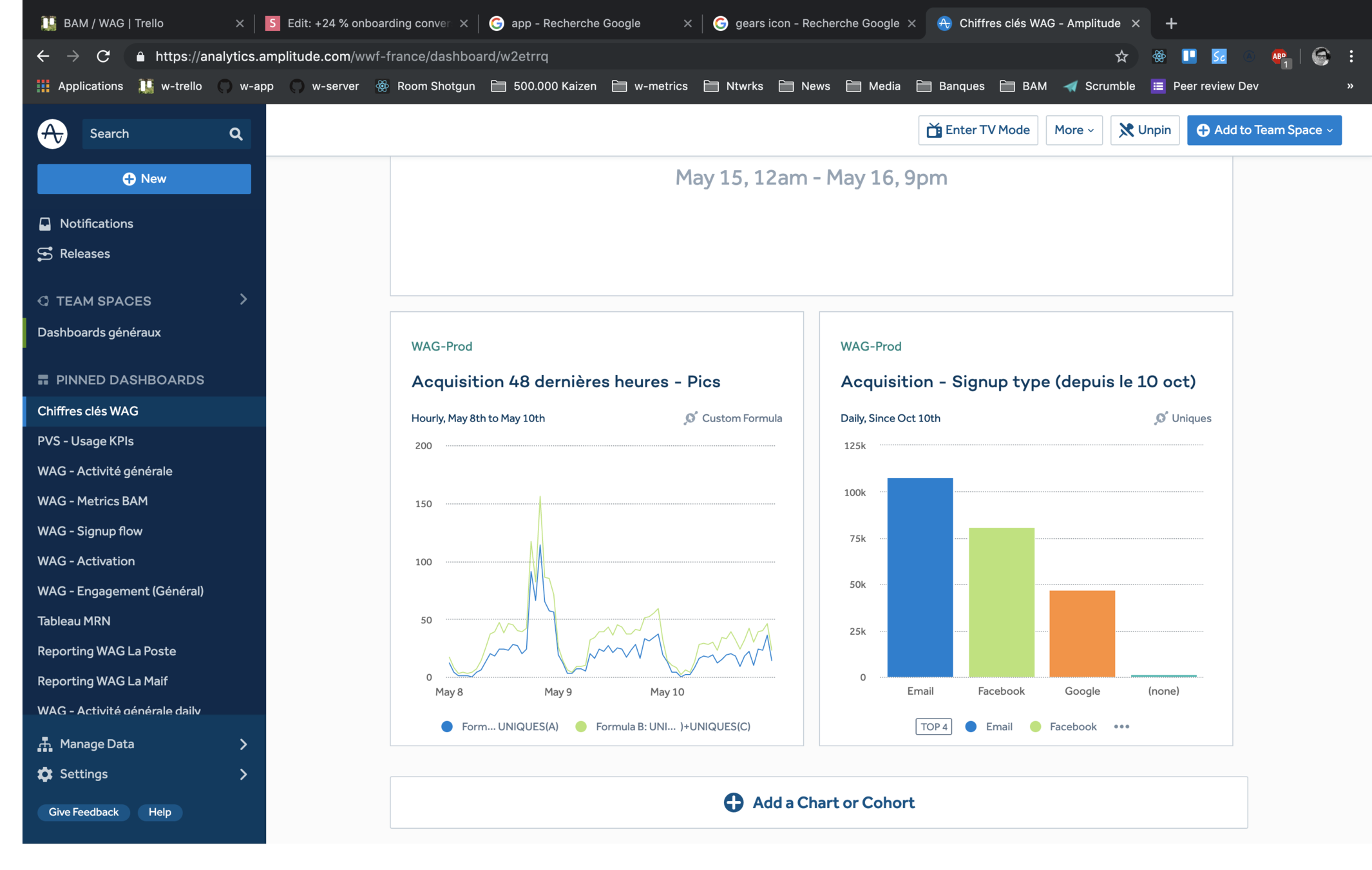The image size is (1372, 870).
Task: Click the Settings gear icon in the sidebar
Action: [x=44, y=774]
